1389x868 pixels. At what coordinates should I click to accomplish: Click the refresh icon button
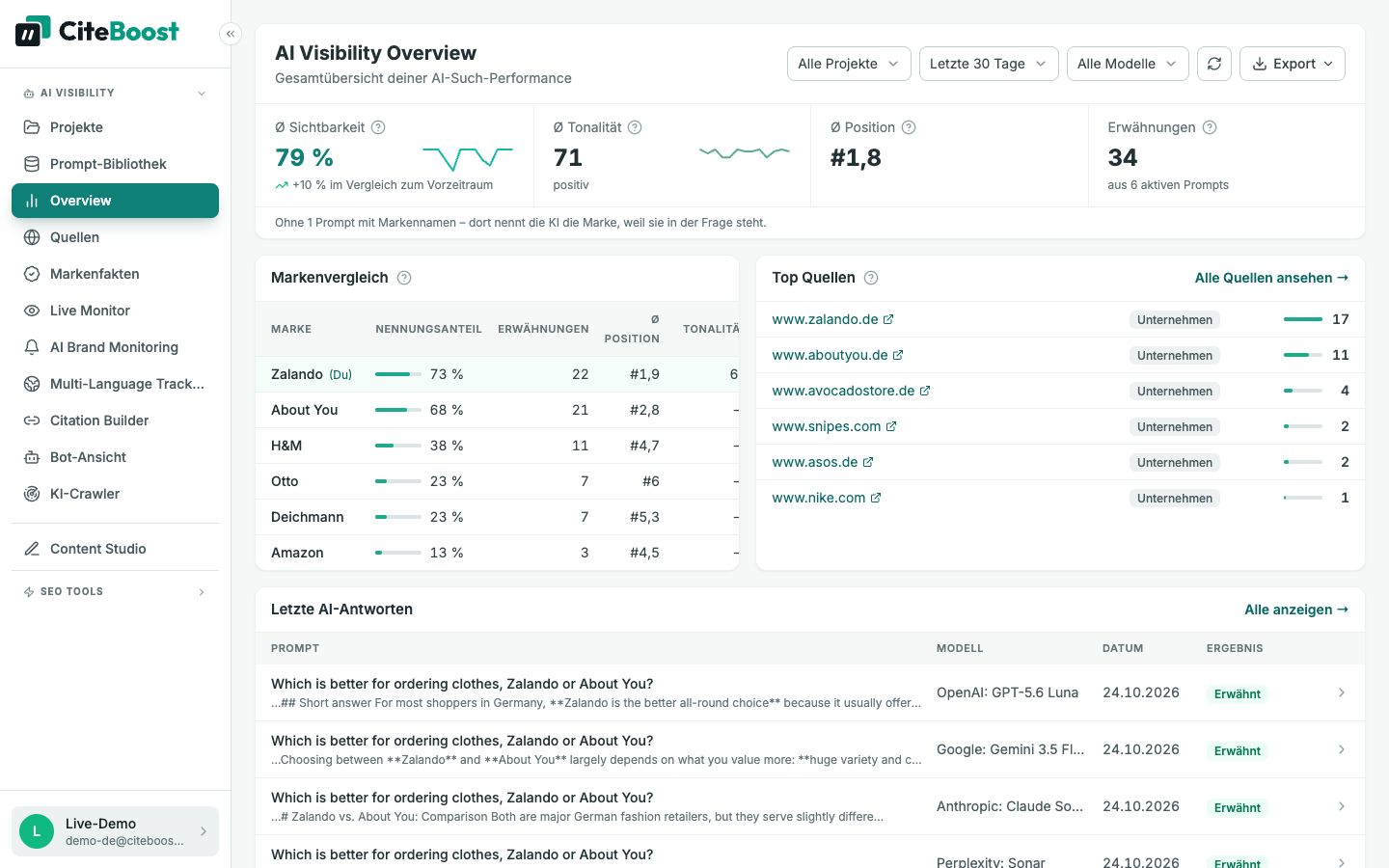(x=1214, y=64)
